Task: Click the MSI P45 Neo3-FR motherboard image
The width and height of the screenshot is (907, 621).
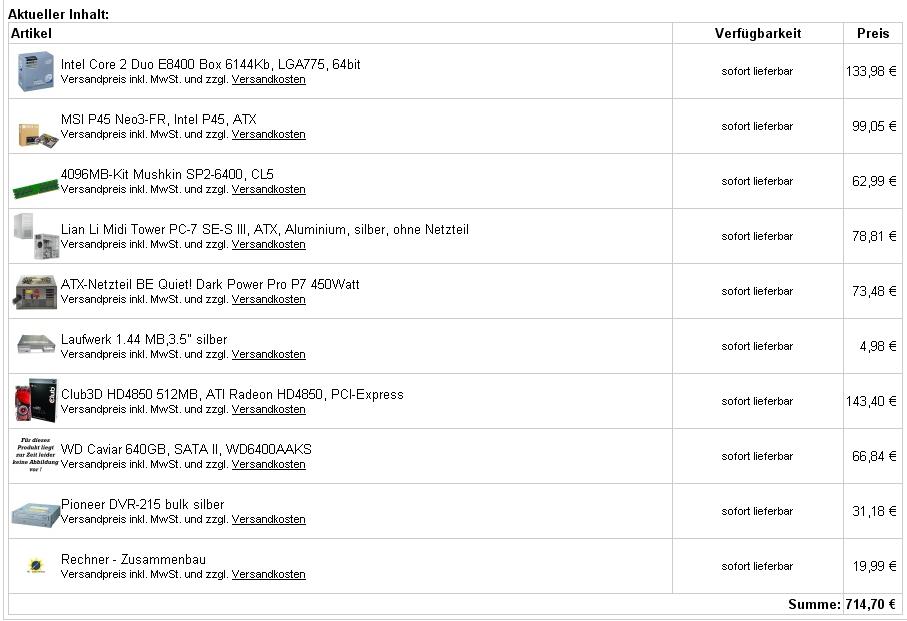Action: (38, 134)
